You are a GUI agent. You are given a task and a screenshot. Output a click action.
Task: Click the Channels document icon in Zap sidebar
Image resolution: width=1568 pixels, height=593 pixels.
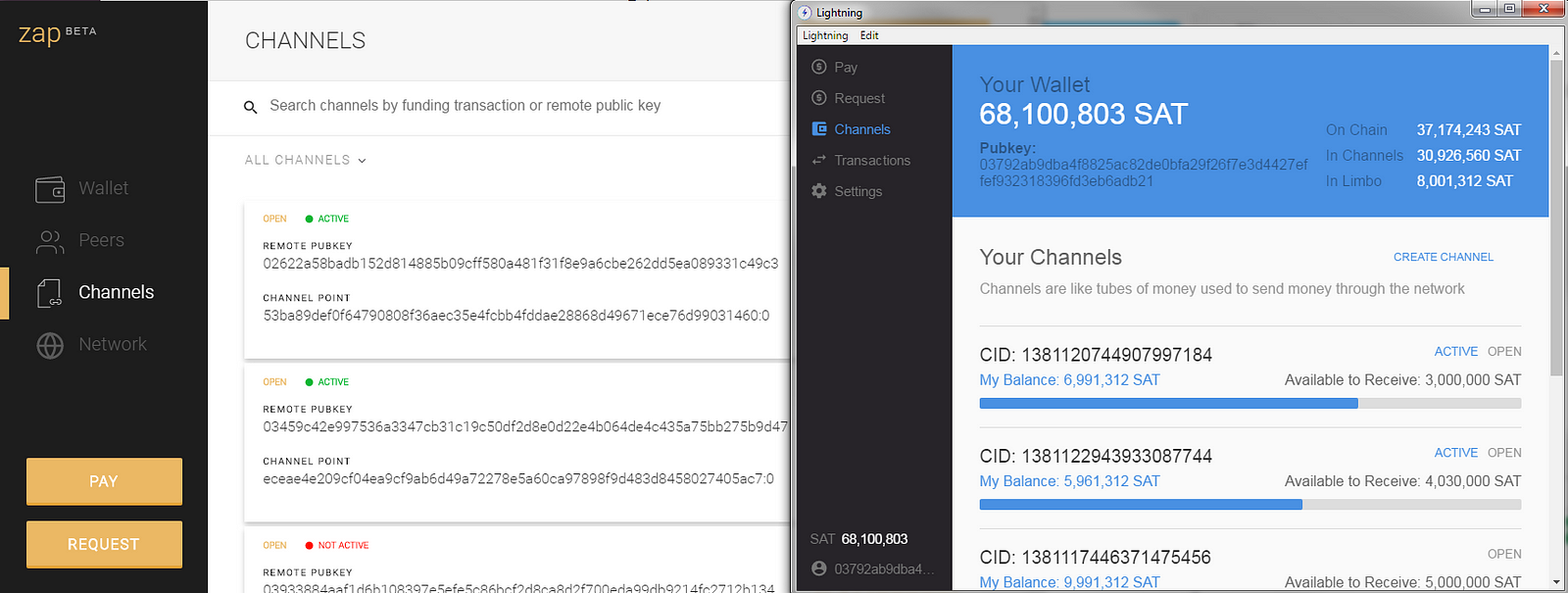click(50, 292)
